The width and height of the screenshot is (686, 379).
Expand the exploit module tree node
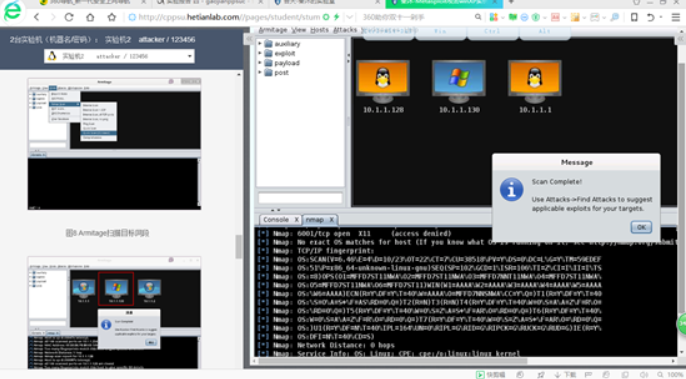[260, 53]
